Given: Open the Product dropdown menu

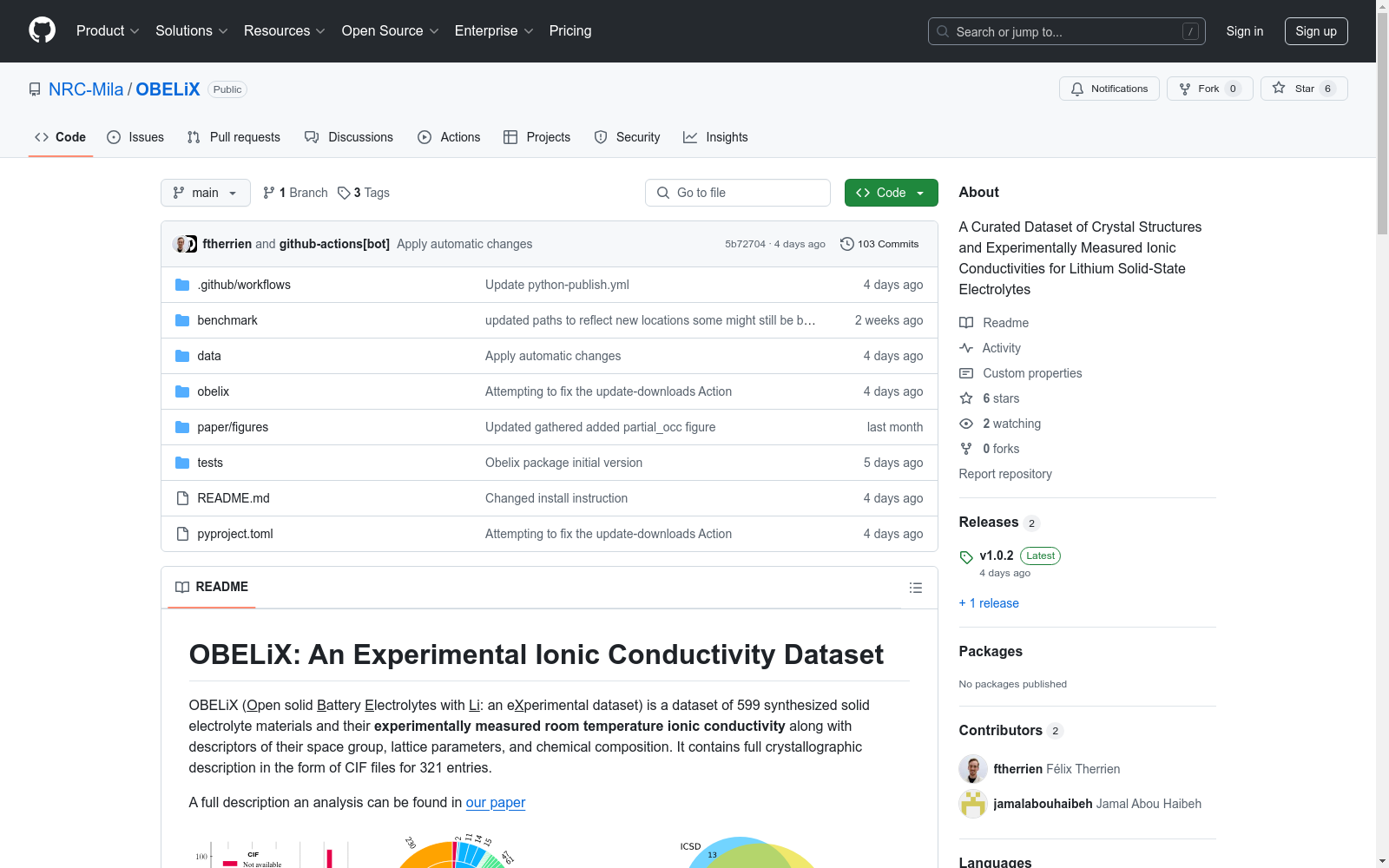Looking at the screenshot, I should (108, 30).
